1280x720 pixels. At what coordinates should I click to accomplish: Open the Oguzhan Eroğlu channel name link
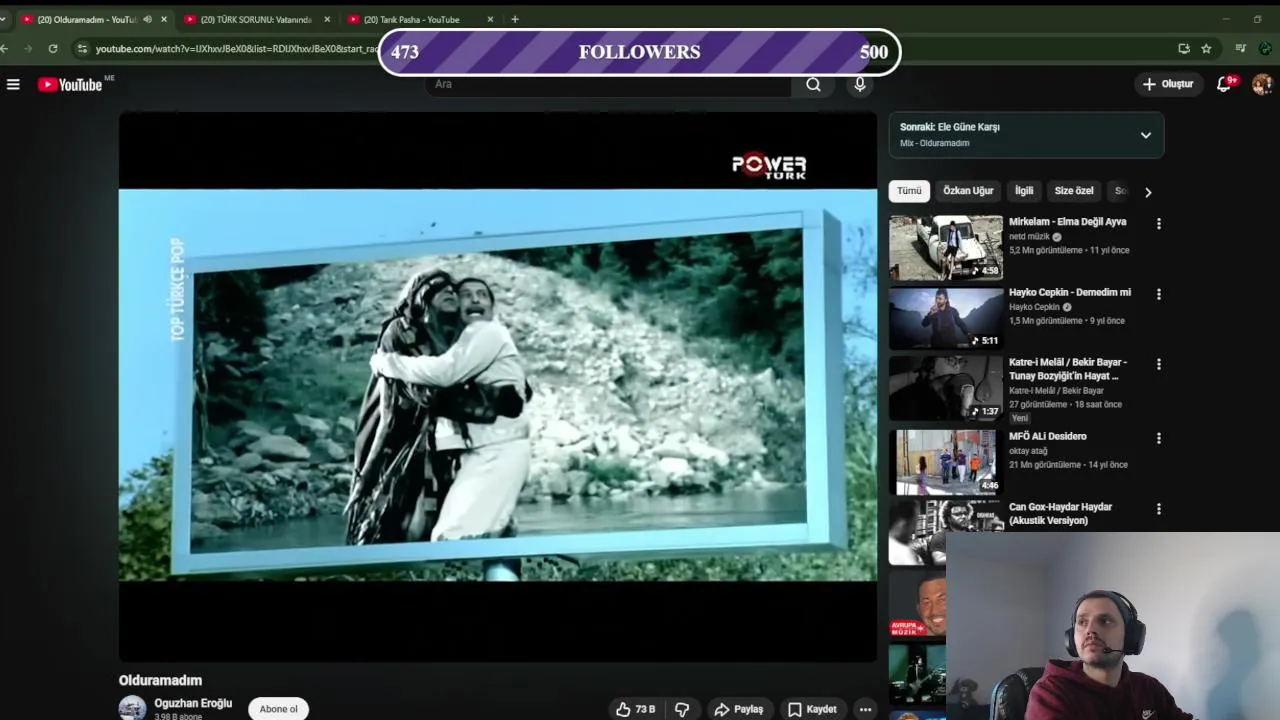(x=193, y=703)
